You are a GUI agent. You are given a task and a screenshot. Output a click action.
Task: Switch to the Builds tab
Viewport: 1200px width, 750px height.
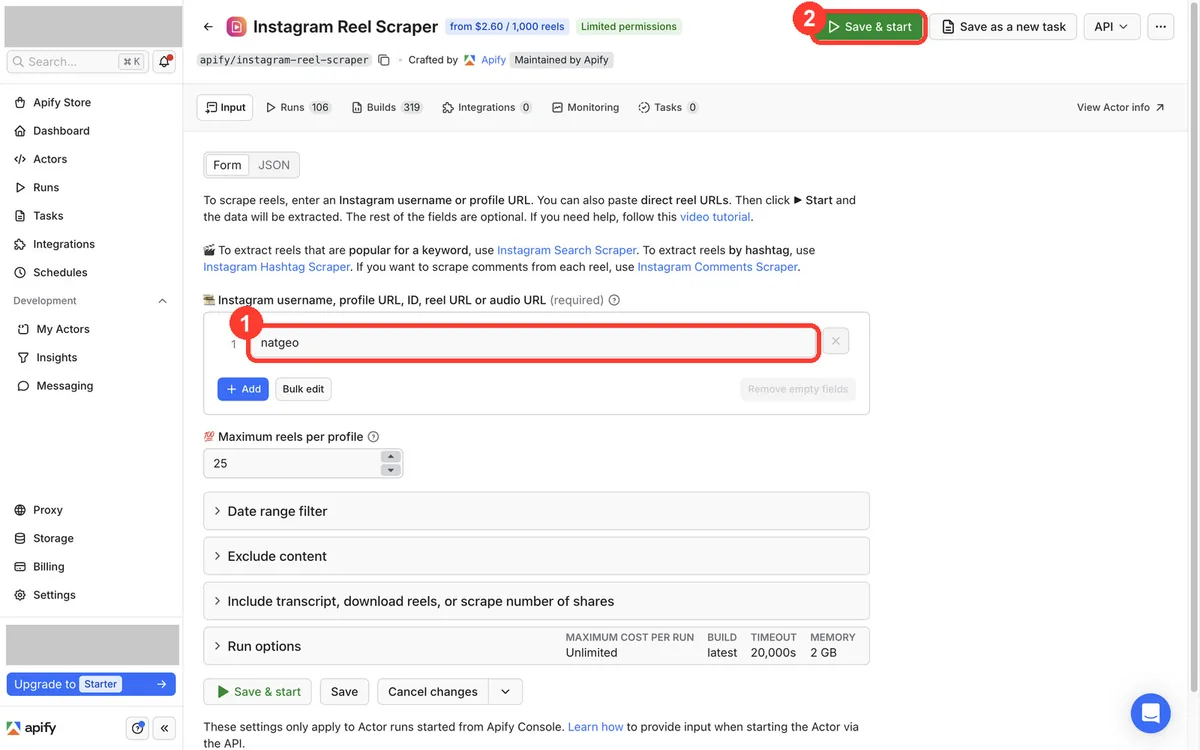[x=386, y=107]
